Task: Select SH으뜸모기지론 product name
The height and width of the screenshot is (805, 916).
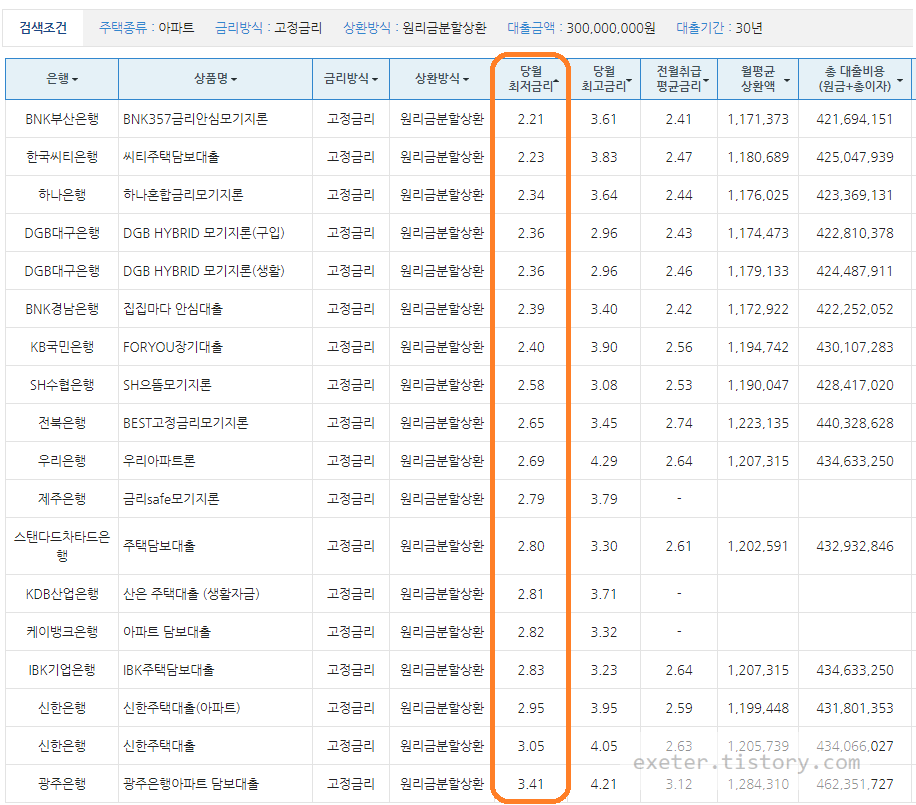Action: pos(167,385)
